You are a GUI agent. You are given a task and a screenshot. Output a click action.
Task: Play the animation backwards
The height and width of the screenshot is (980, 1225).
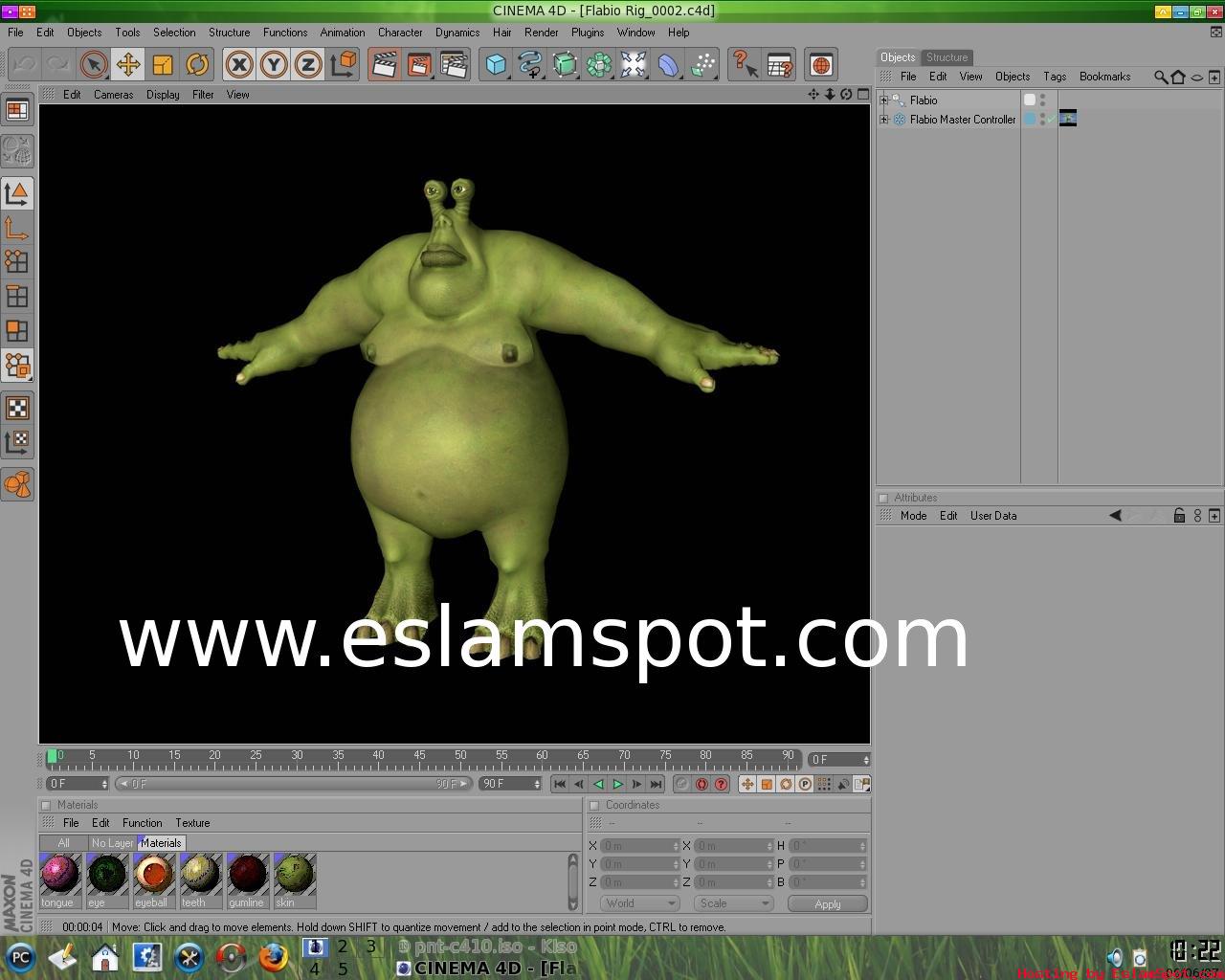point(598,784)
